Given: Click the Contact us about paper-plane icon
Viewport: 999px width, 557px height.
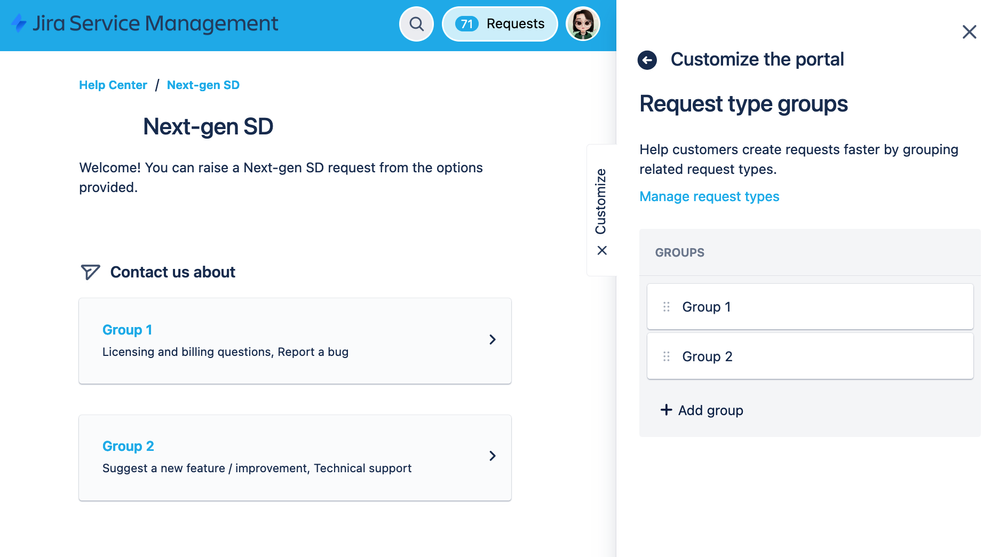Looking at the screenshot, I should (x=90, y=272).
